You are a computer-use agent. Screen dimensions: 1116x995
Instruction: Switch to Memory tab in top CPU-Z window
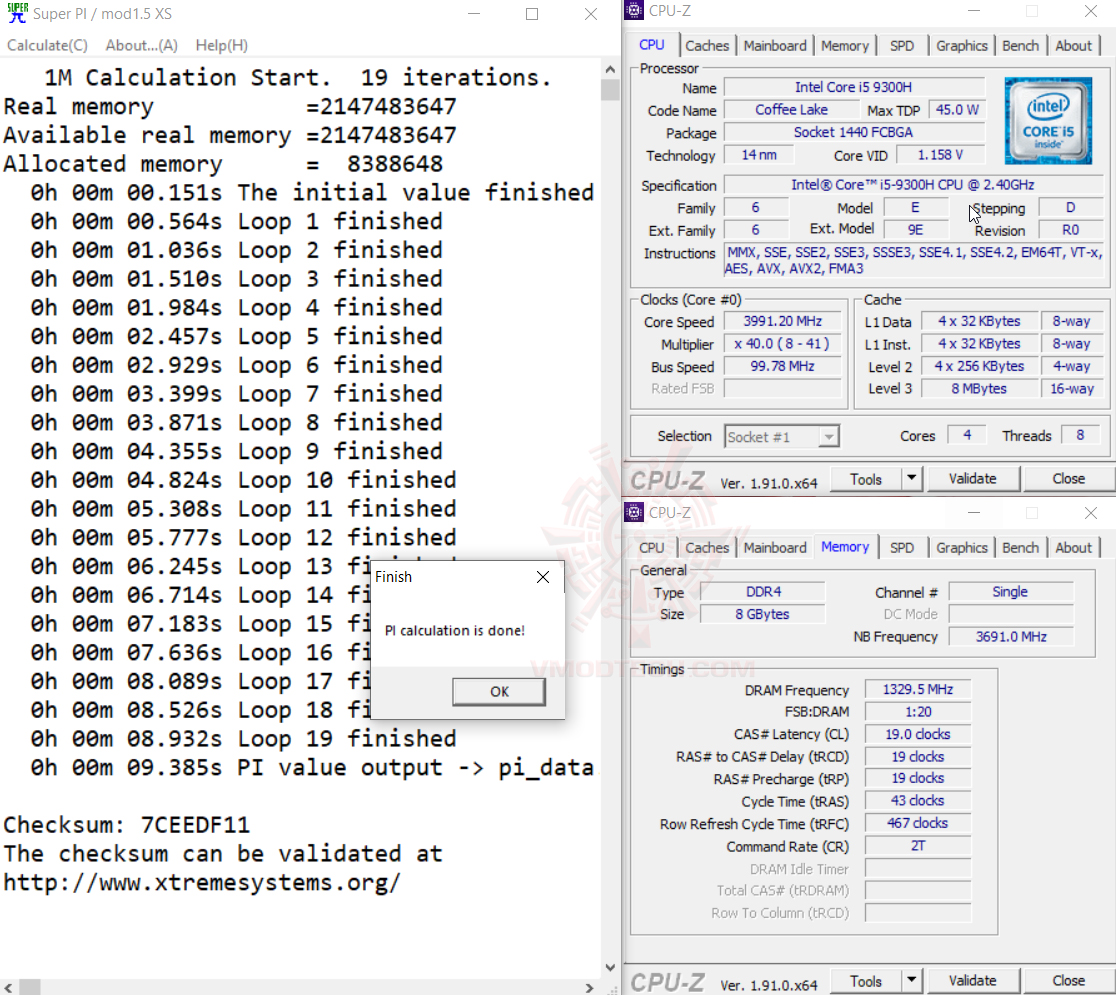(x=845, y=46)
